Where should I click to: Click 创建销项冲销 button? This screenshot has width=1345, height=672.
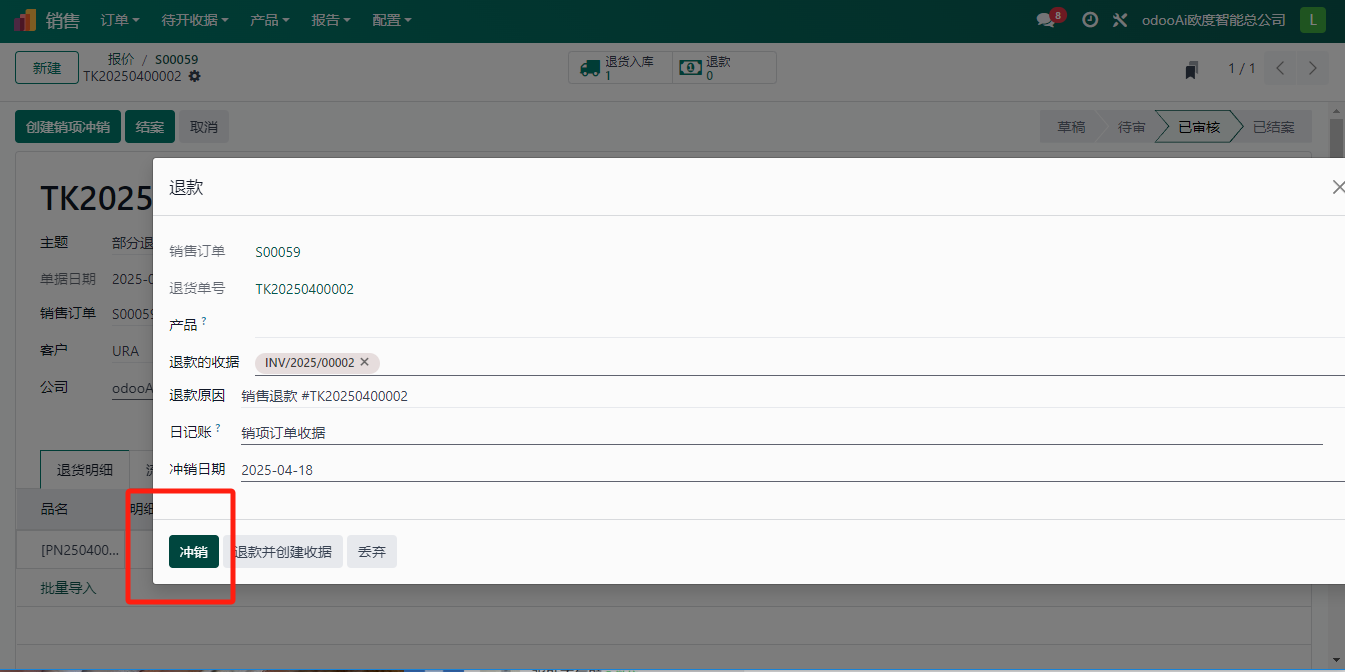coord(68,127)
